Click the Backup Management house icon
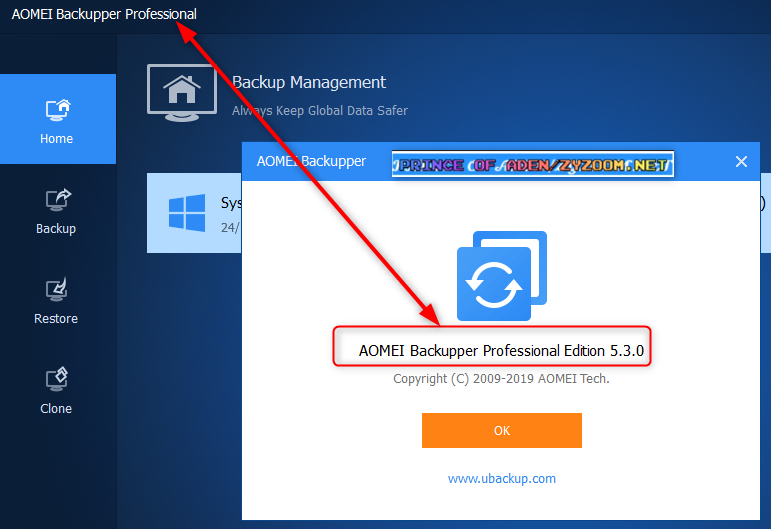Image resolution: width=771 pixels, height=529 pixels. [182, 92]
